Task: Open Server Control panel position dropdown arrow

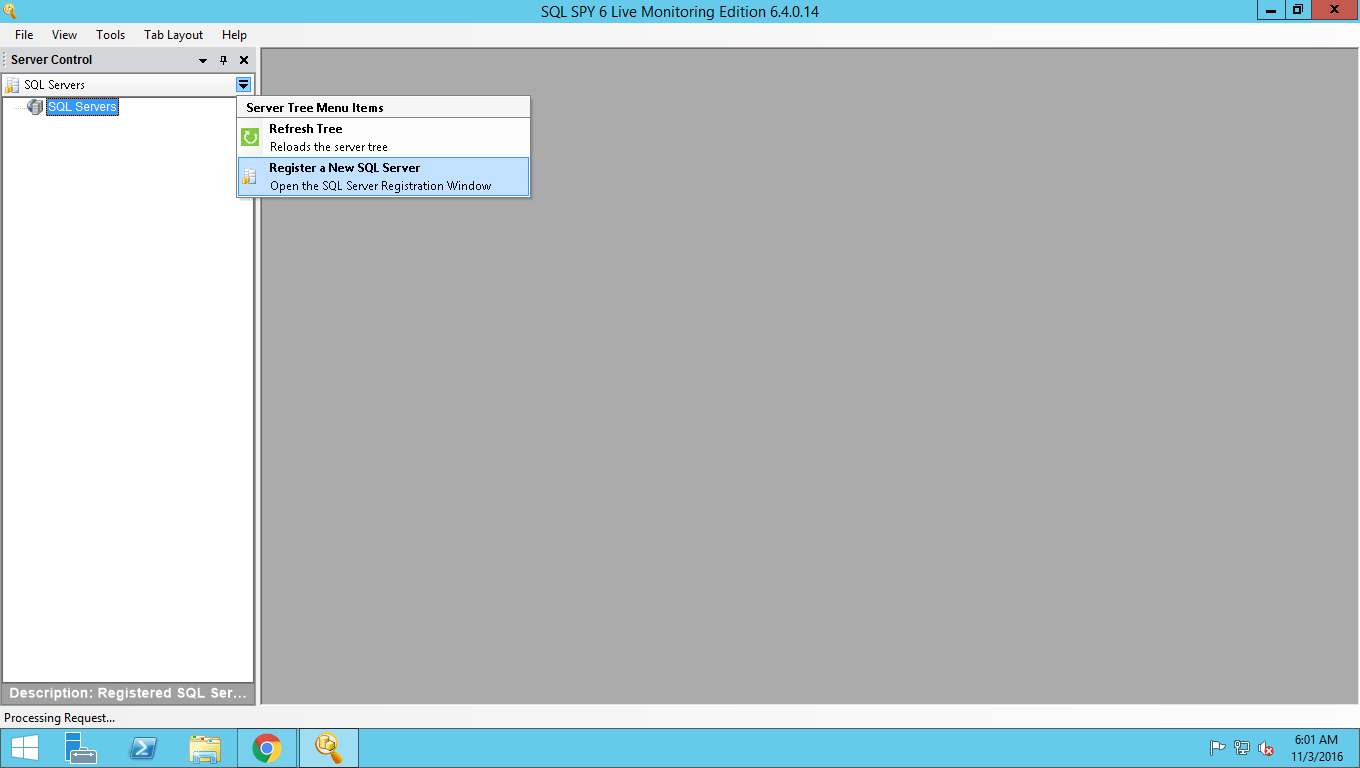Action: (x=203, y=61)
